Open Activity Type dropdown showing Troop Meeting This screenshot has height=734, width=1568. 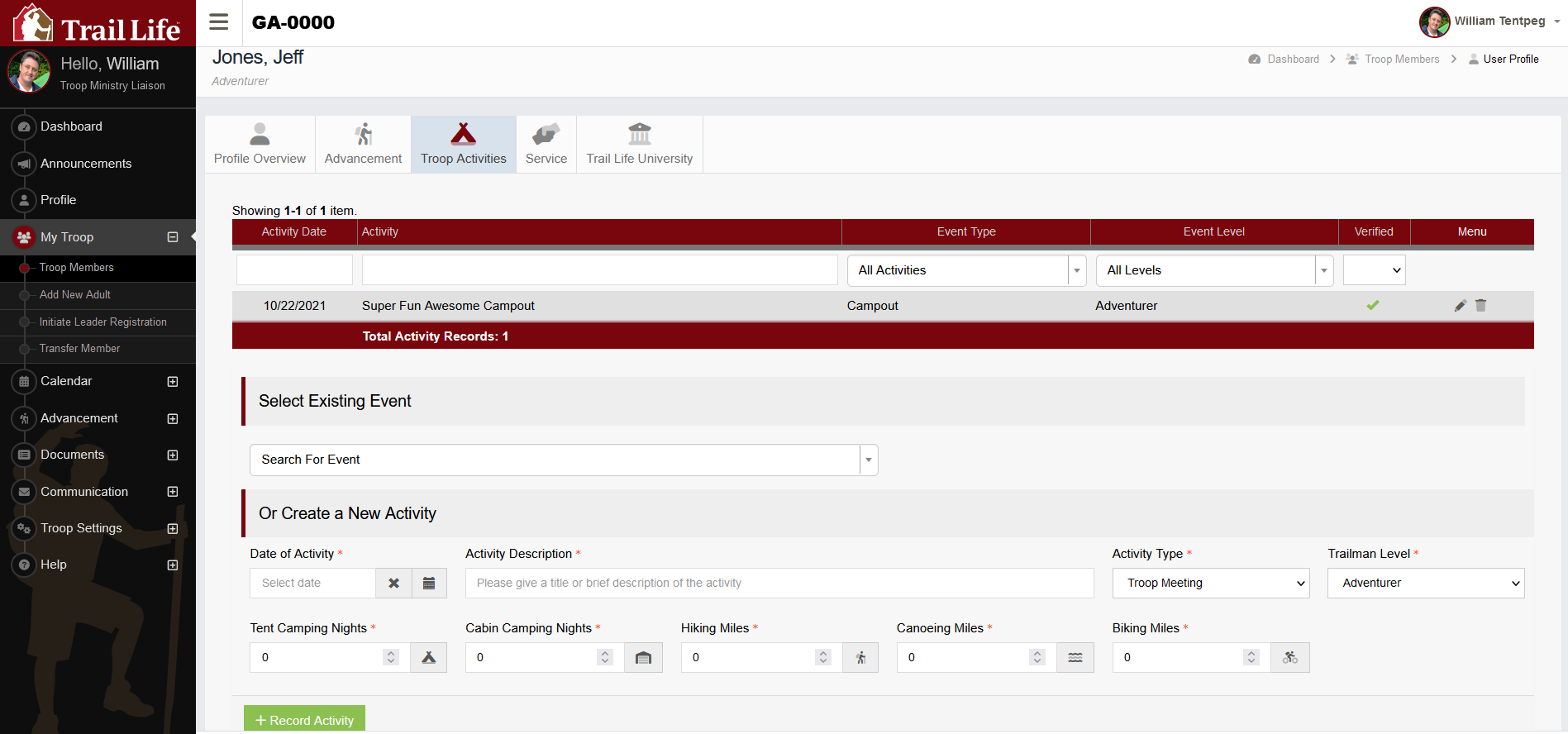[x=1210, y=584]
